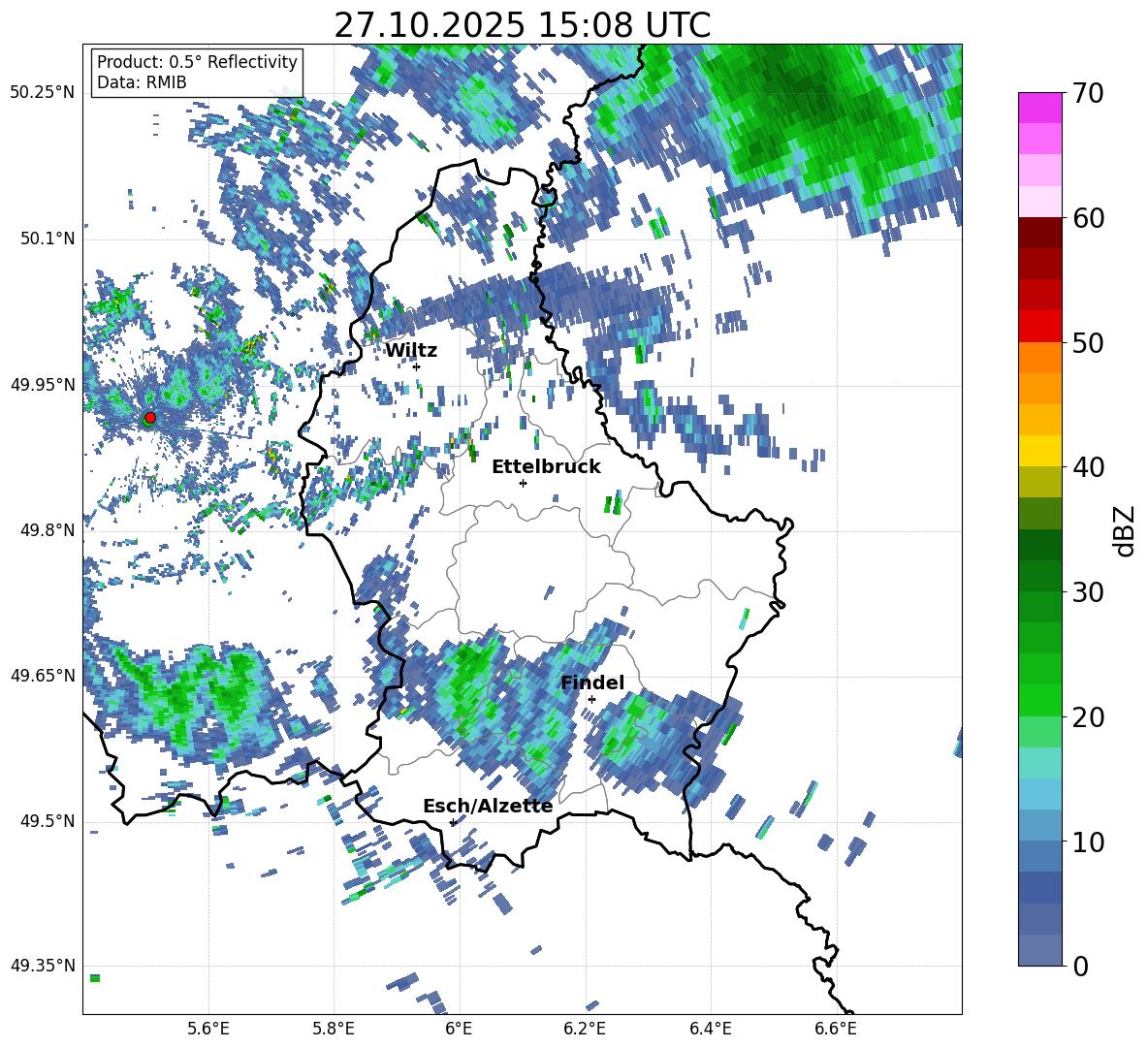The image size is (1148, 1048).
Task: Click the 6°E longitude label
Action: pyautogui.click(x=459, y=1029)
